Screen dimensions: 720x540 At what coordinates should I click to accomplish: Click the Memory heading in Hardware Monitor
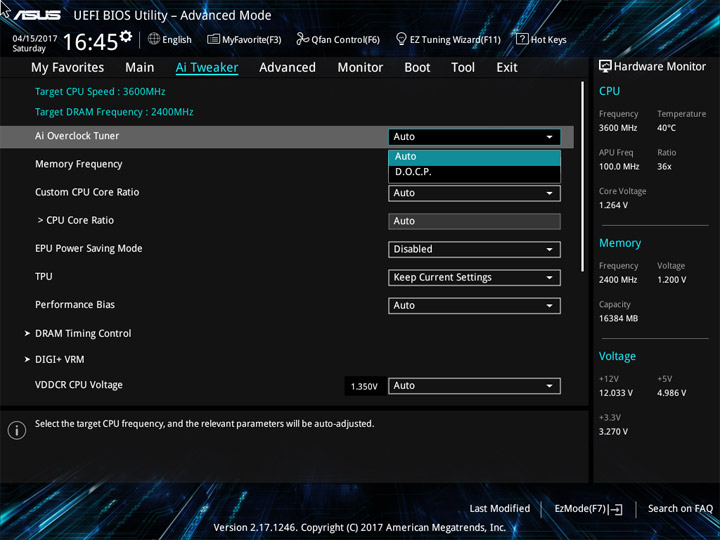[x=620, y=243]
